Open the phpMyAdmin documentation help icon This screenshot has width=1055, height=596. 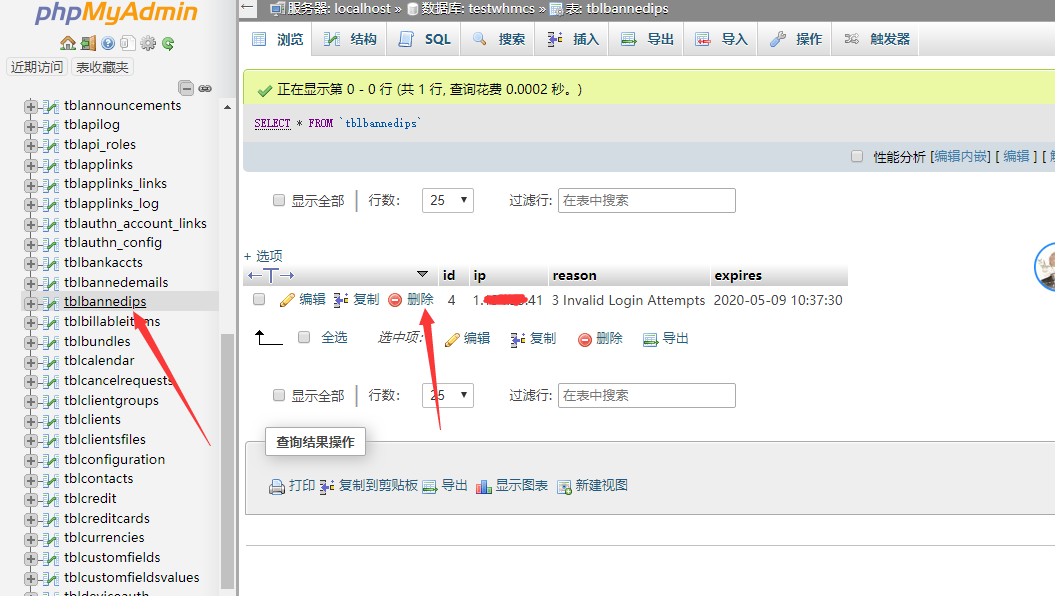pyautogui.click(x=108, y=44)
